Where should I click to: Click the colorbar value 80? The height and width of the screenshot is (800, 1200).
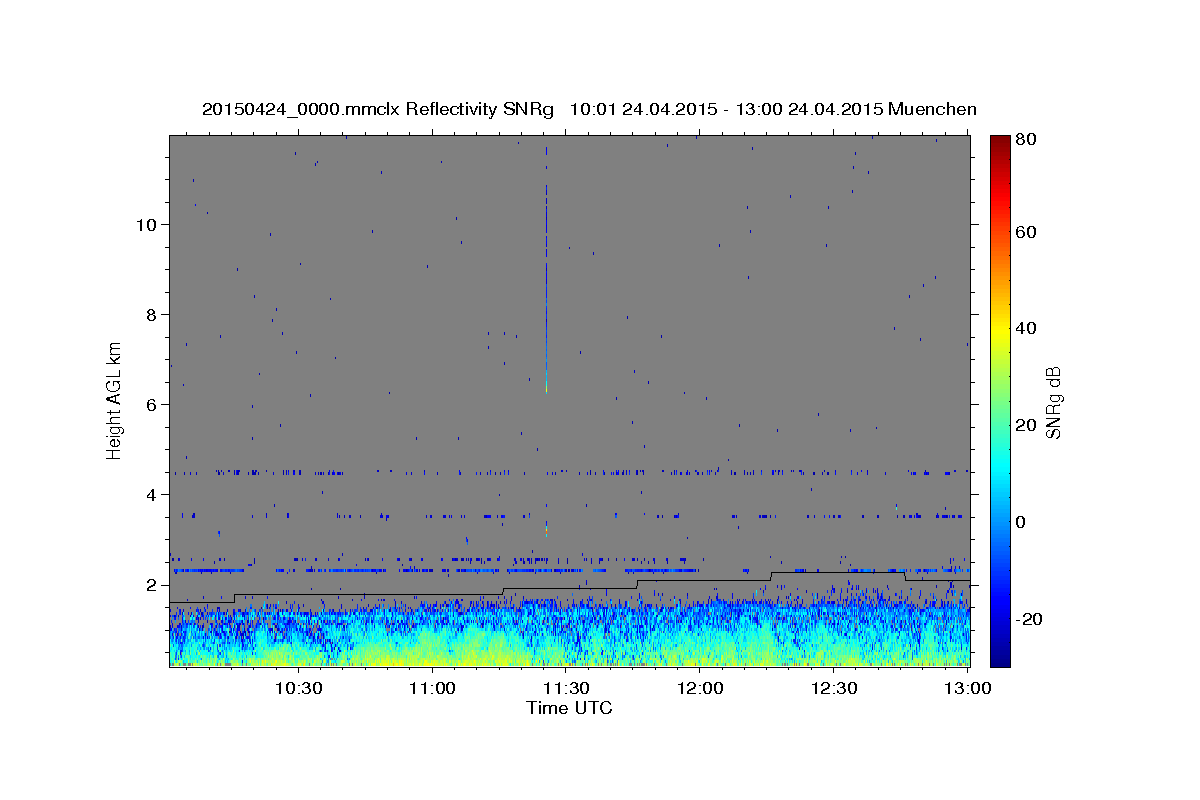[1025, 140]
